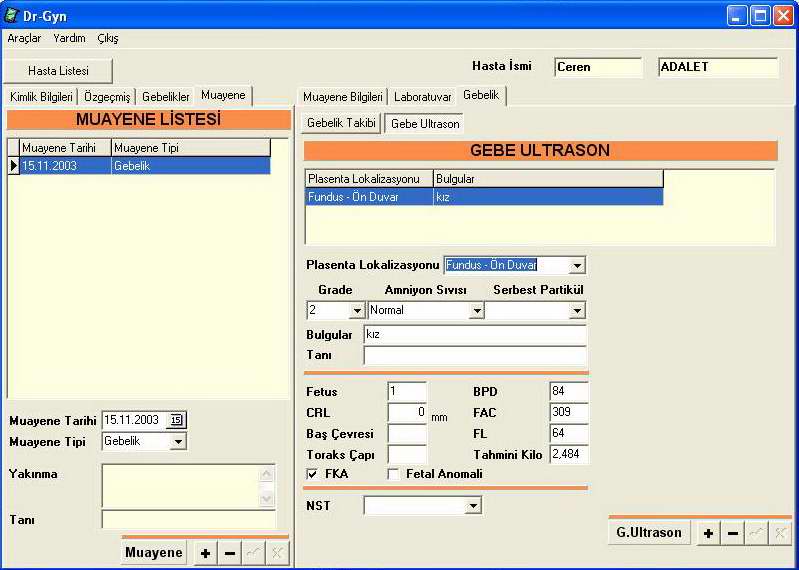This screenshot has width=799, height=570.
Task: Click the Yakınma text area scrollbar
Action: click(x=267, y=486)
